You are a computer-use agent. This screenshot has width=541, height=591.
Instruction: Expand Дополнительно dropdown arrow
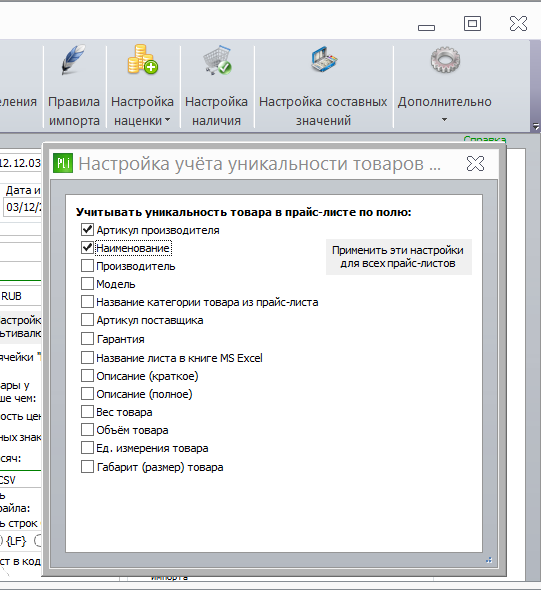point(444,120)
